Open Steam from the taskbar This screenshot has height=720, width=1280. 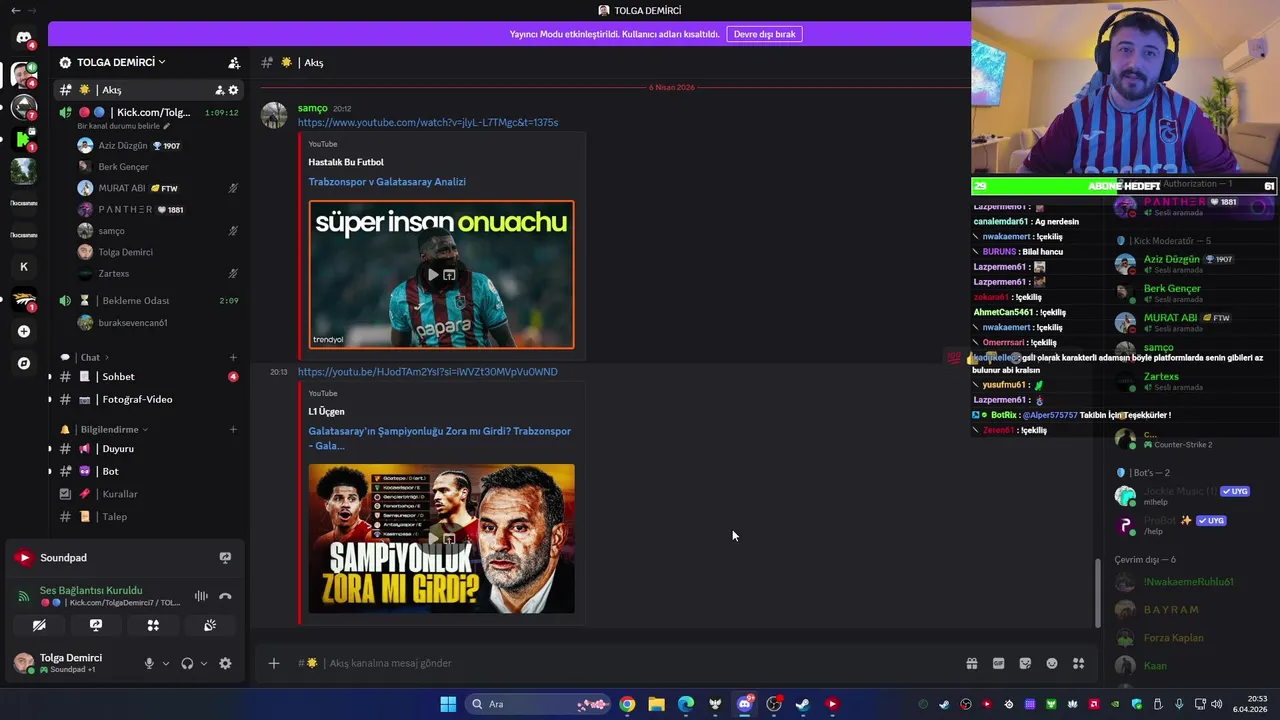[x=802, y=704]
